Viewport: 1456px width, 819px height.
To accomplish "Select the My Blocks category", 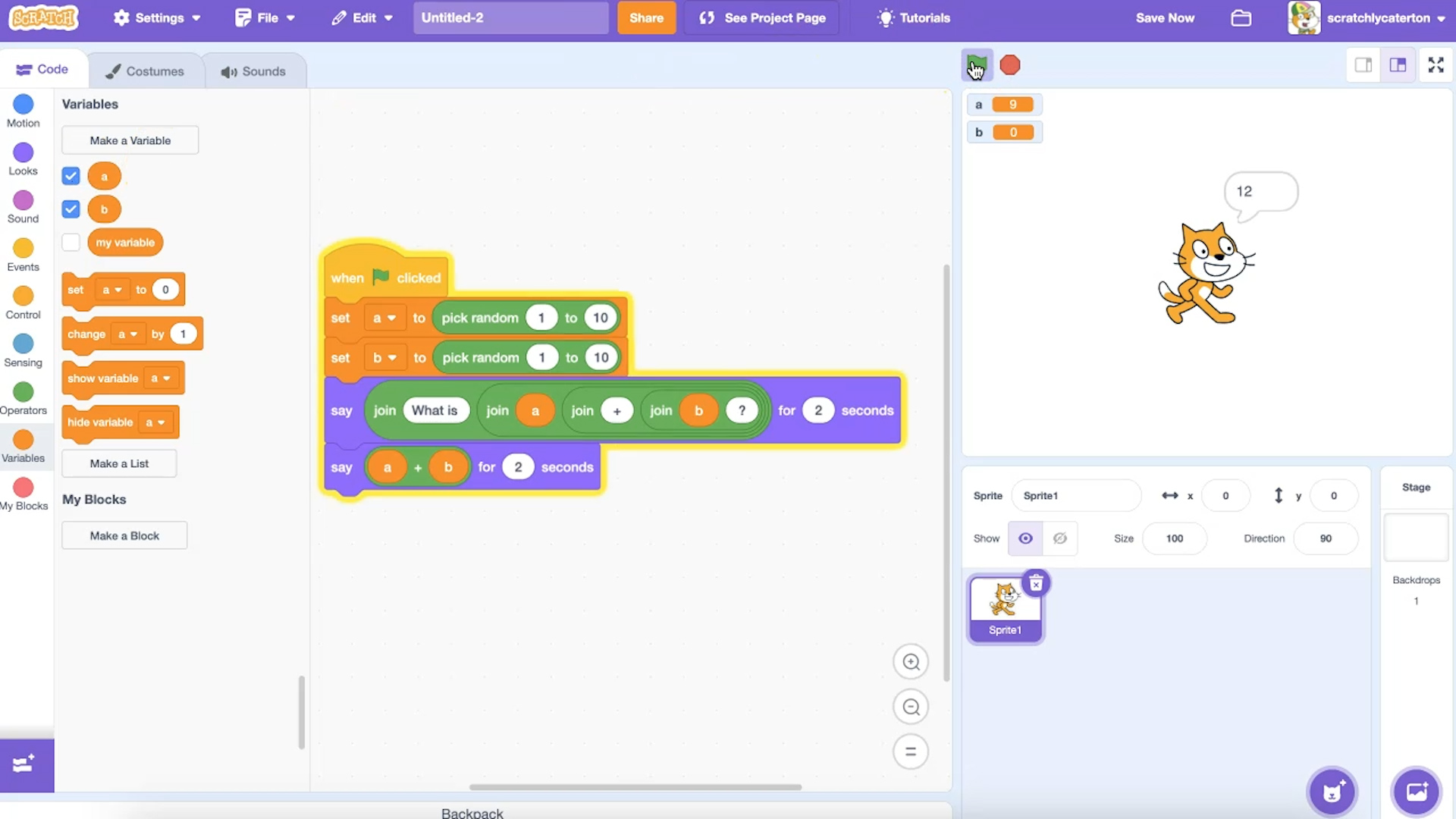I will [24, 494].
